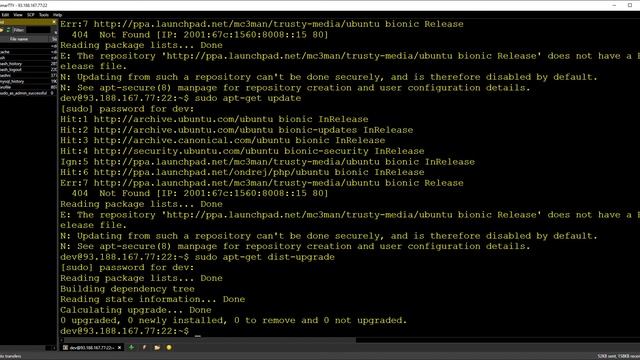Image resolution: width=640 pixels, height=360 pixels.
Task: Click the 'sudo apt-get dist-upgrade' command line
Action: pyautogui.click(x=264, y=257)
